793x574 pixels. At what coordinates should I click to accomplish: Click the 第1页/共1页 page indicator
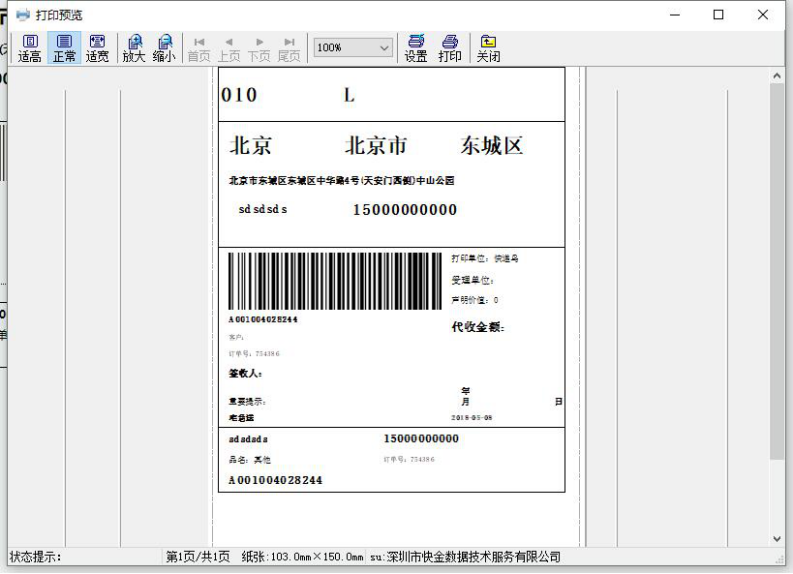(x=198, y=557)
